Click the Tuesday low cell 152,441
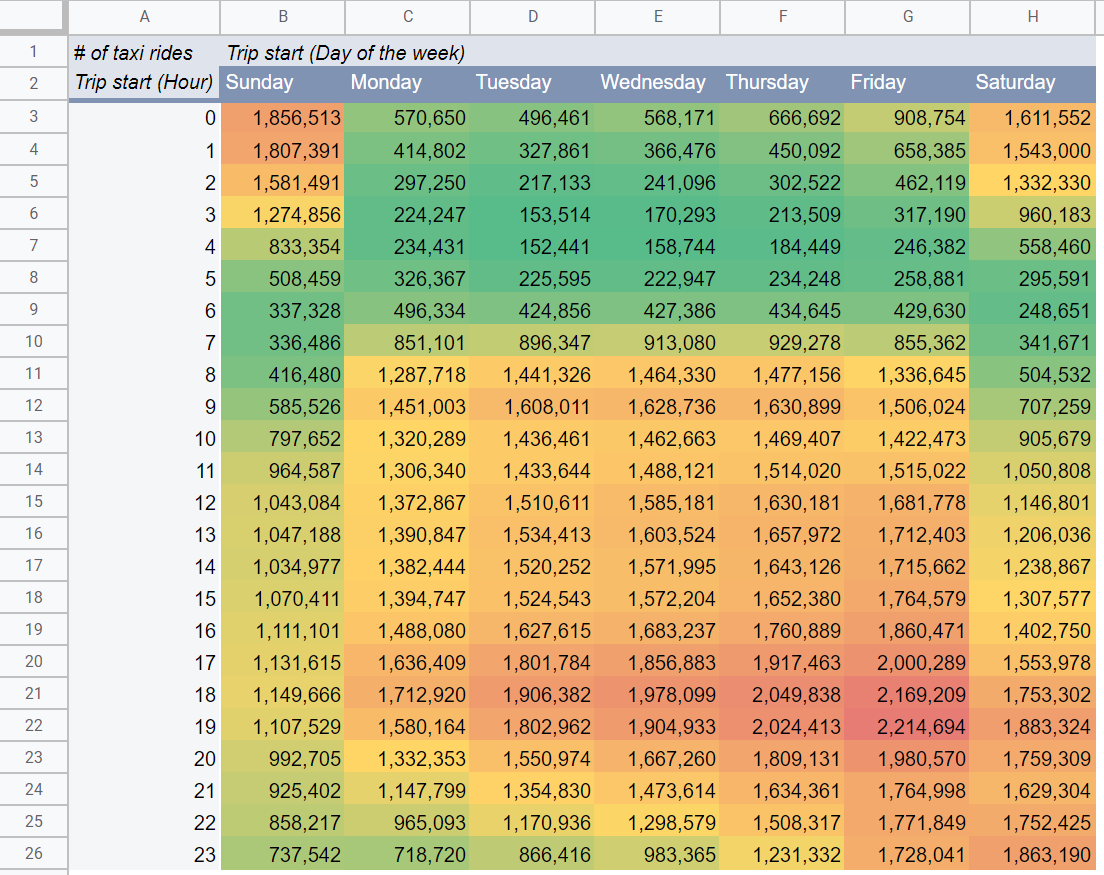The image size is (1104, 875). 533,246
